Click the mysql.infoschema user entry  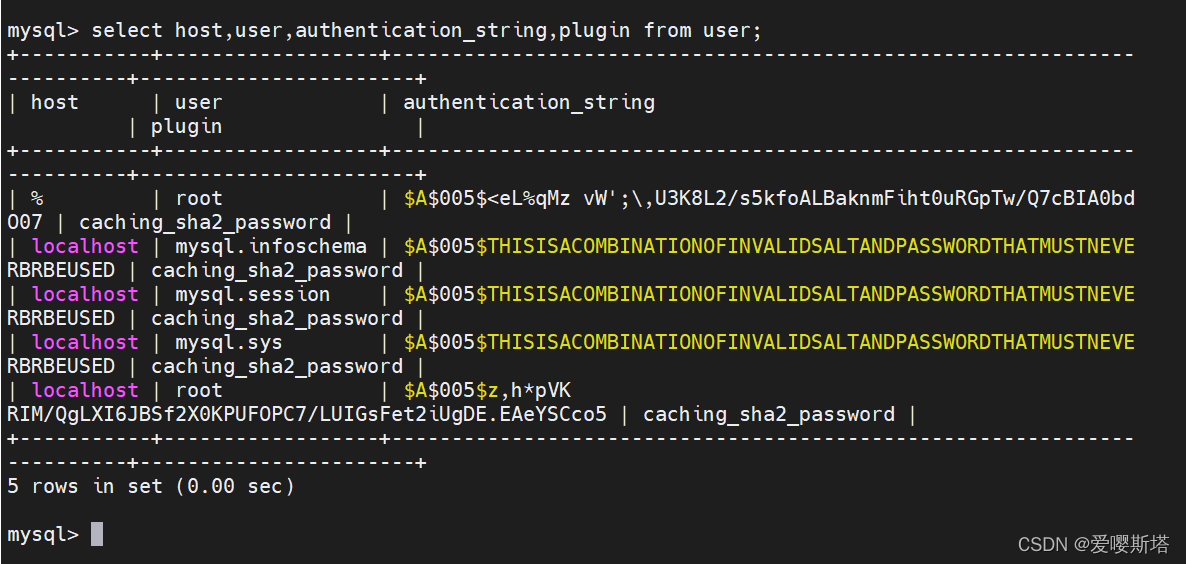(x=271, y=246)
